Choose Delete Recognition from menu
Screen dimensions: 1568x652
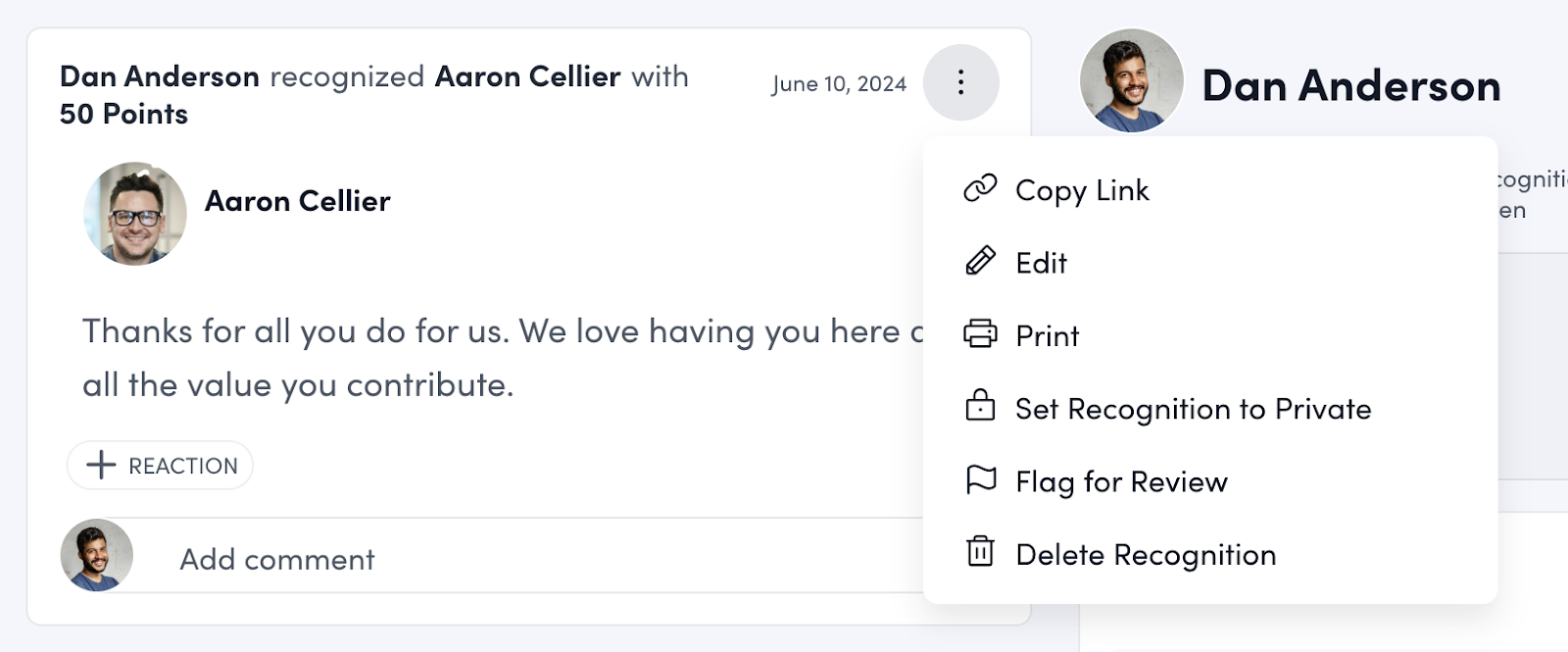[1146, 555]
